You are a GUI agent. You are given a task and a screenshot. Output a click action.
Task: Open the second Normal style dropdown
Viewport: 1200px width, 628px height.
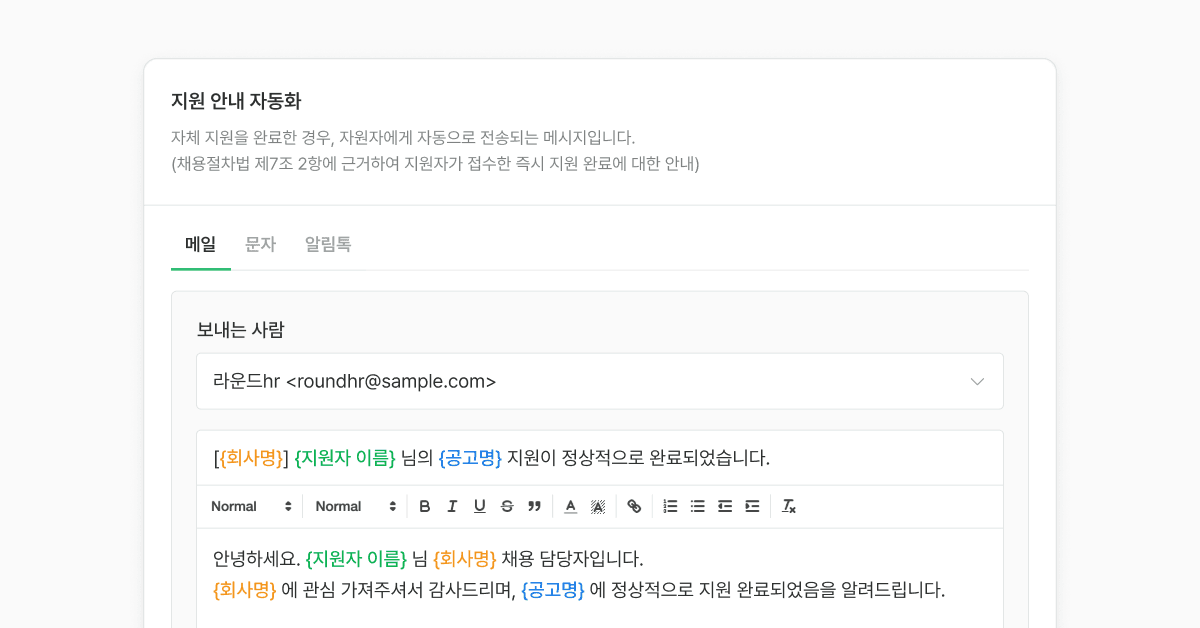pos(356,506)
